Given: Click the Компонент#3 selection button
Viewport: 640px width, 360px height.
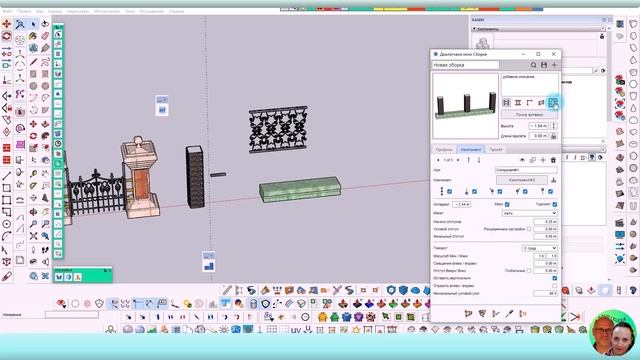Looking at the screenshot, I should pyautogui.click(x=522, y=180).
